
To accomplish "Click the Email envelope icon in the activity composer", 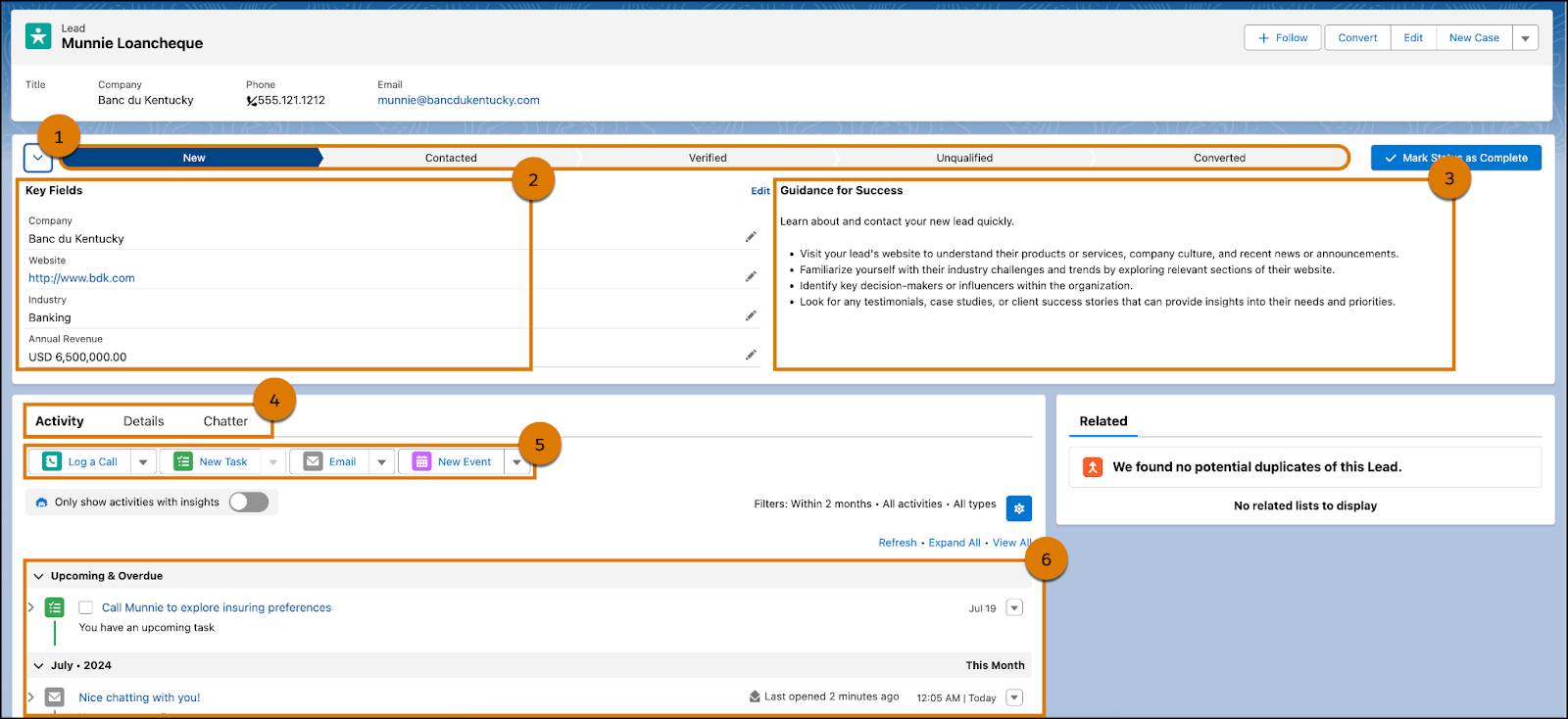I will coord(313,461).
